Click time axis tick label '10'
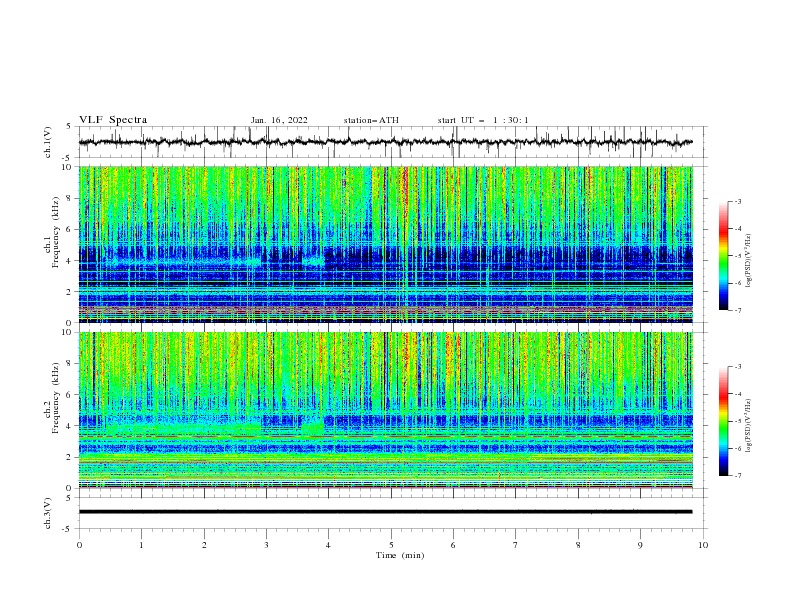The height and width of the screenshot is (612, 792). [x=703, y=545]
